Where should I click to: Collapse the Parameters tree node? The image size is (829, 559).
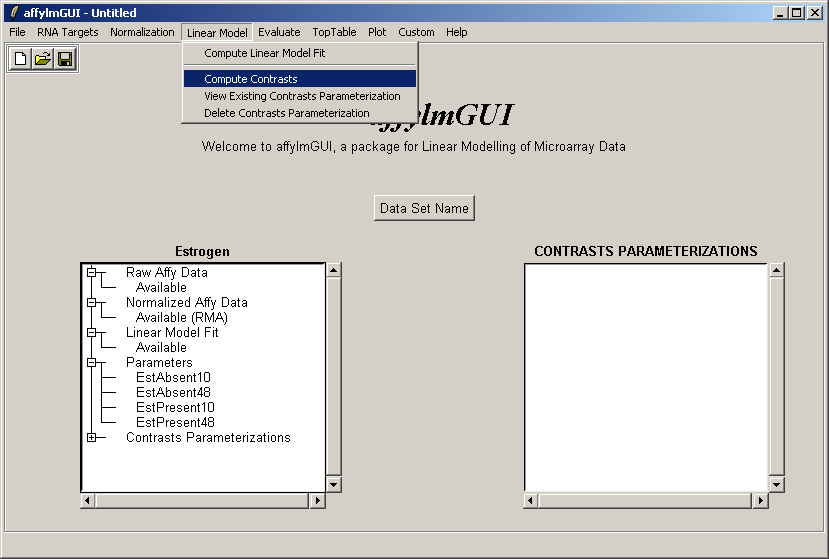[x=92, y=362]
